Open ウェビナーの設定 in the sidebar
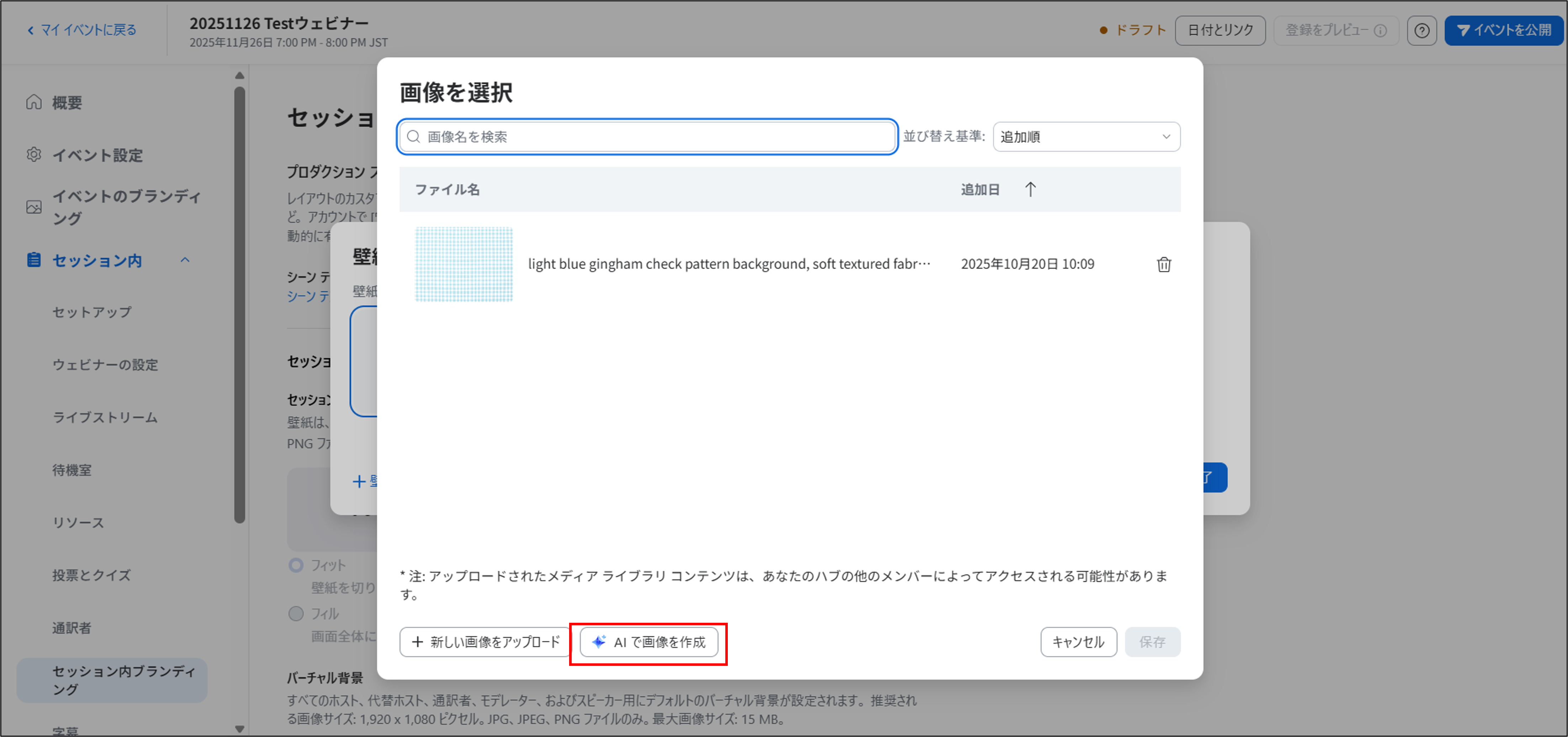 pos(105,364)
